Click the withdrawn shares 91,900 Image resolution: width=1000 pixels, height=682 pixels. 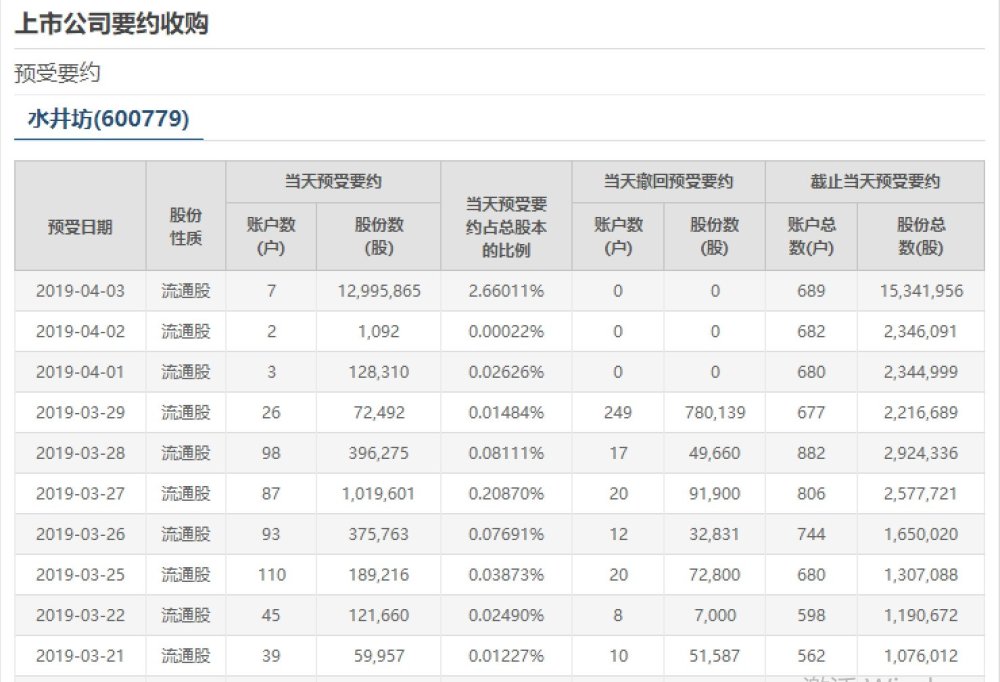tap(715, 494)
